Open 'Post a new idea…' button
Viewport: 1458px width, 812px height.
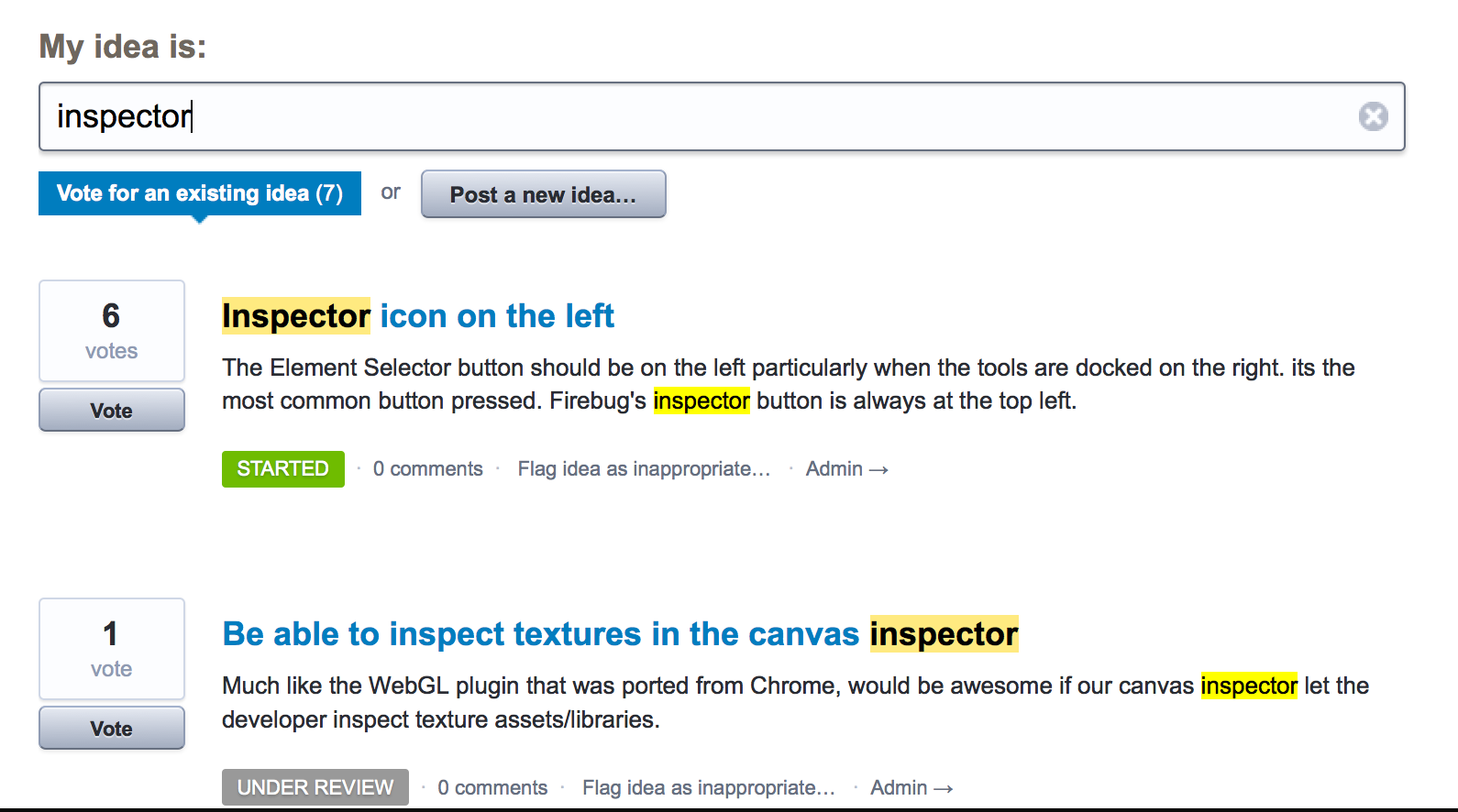[x=543, y=194]
